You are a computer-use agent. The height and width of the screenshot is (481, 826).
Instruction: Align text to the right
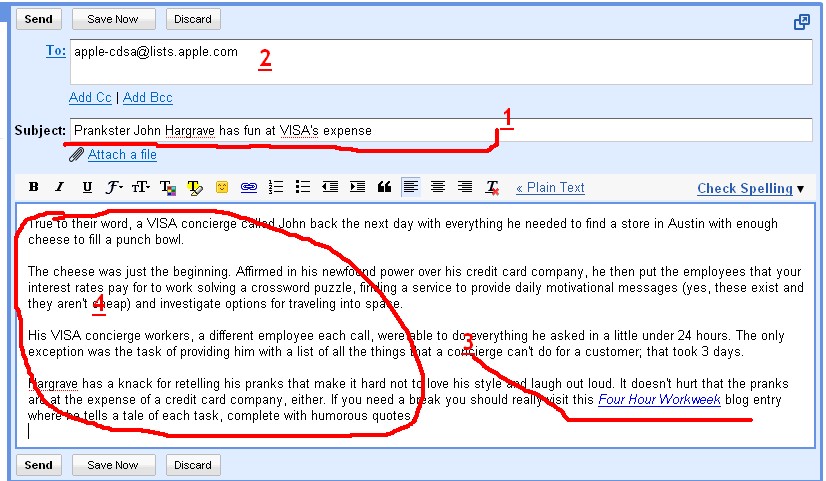click(x=465, y=187)
